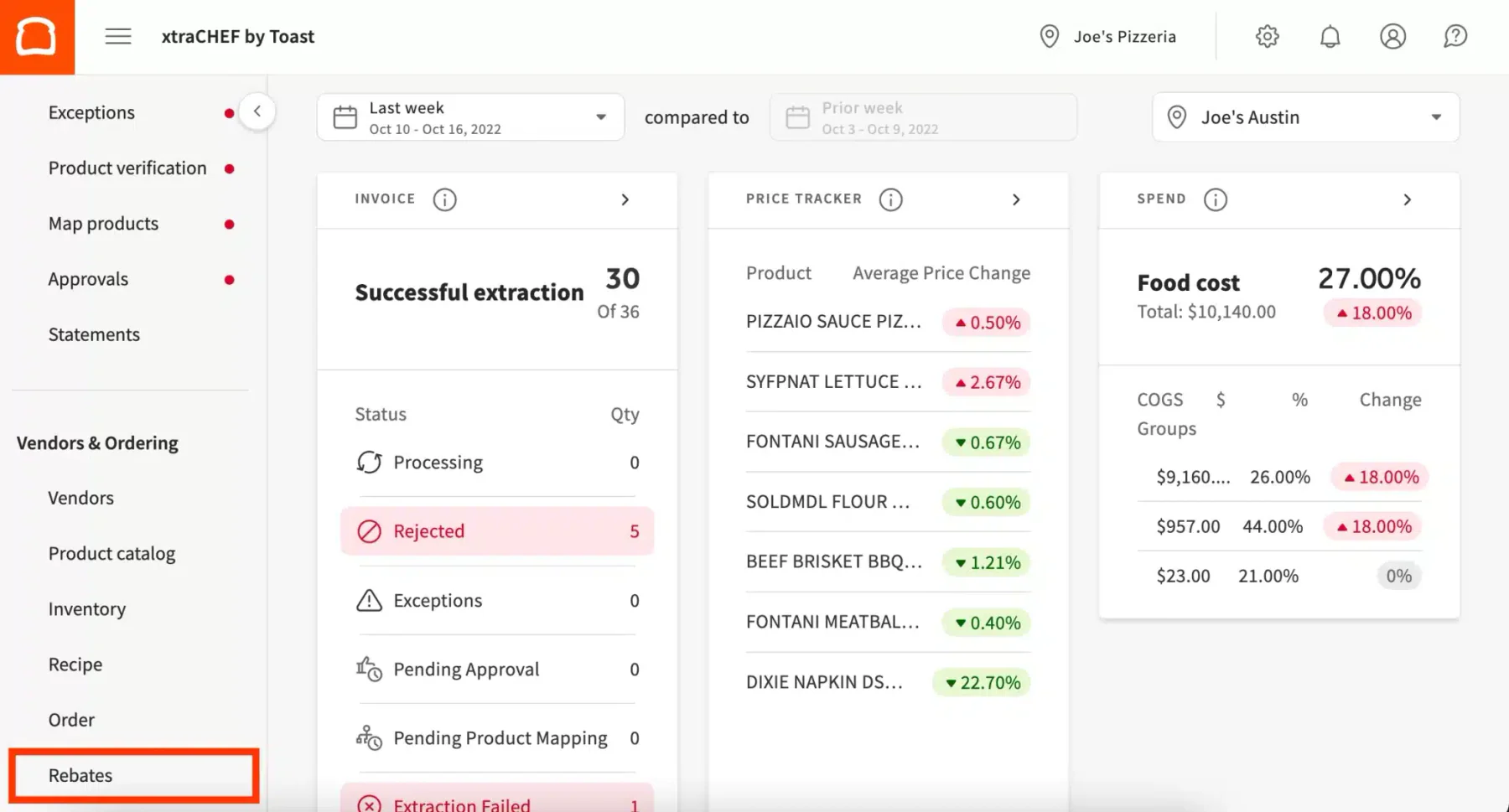Image resolution: width=1509 pixels, height=812 pixels.
Task: Open the Joe's Austin location dropdown
Action: click(1305, 117)
